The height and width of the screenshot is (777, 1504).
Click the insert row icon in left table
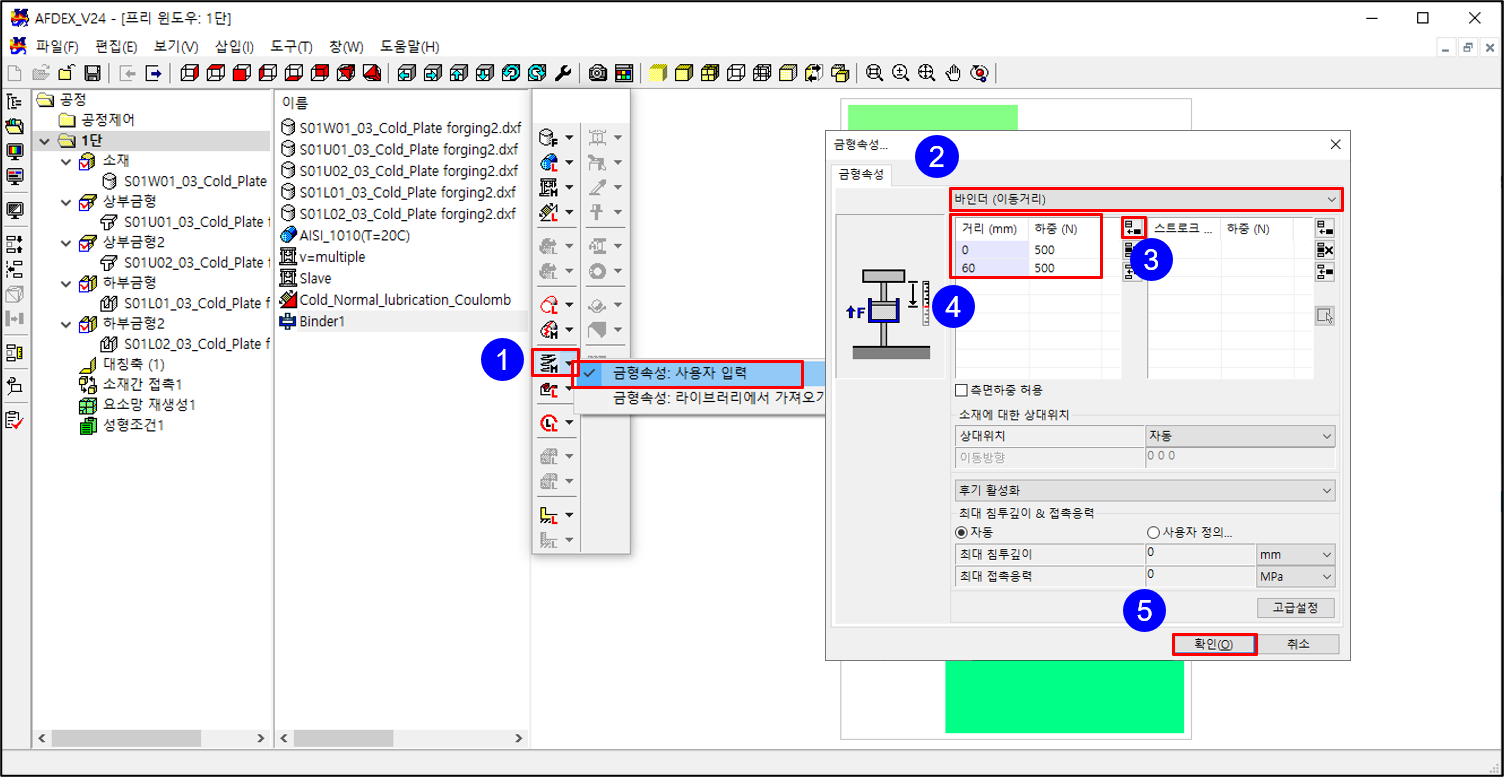pyautogui.click(x=1133, y=227)
